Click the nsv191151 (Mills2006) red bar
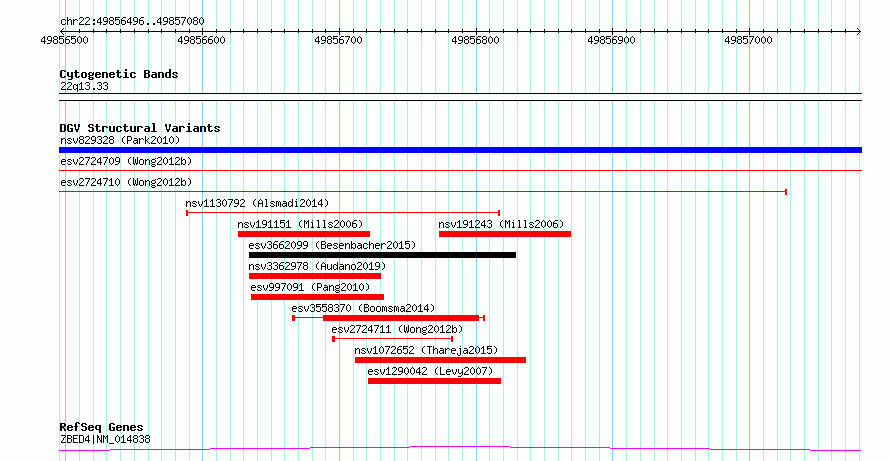The image size is (890, 461). (x=304, y=234)
